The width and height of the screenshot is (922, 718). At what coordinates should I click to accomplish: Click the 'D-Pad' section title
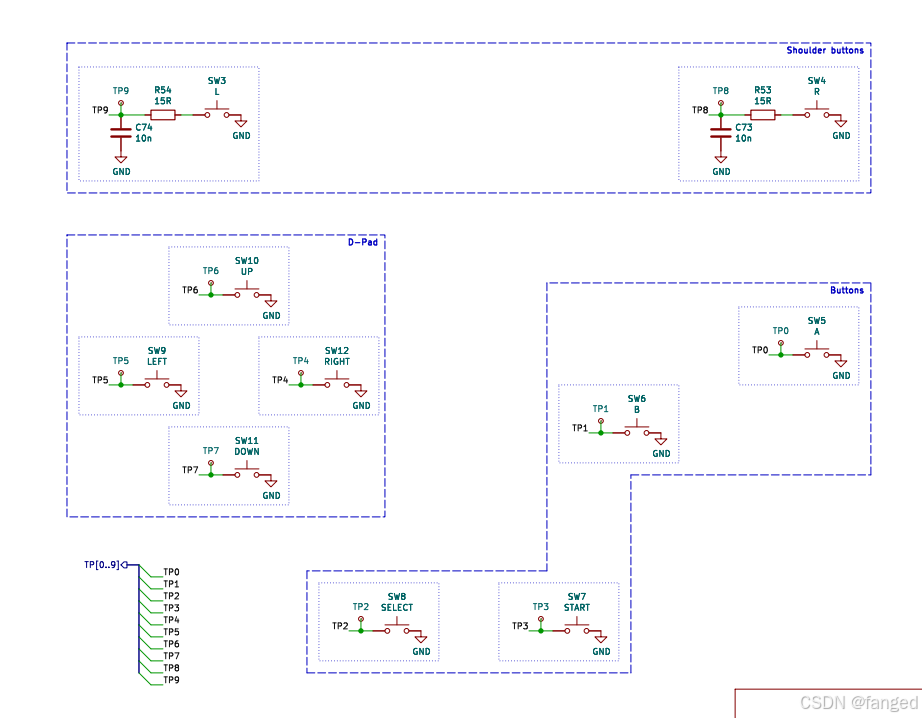click(x=363, y=242)
